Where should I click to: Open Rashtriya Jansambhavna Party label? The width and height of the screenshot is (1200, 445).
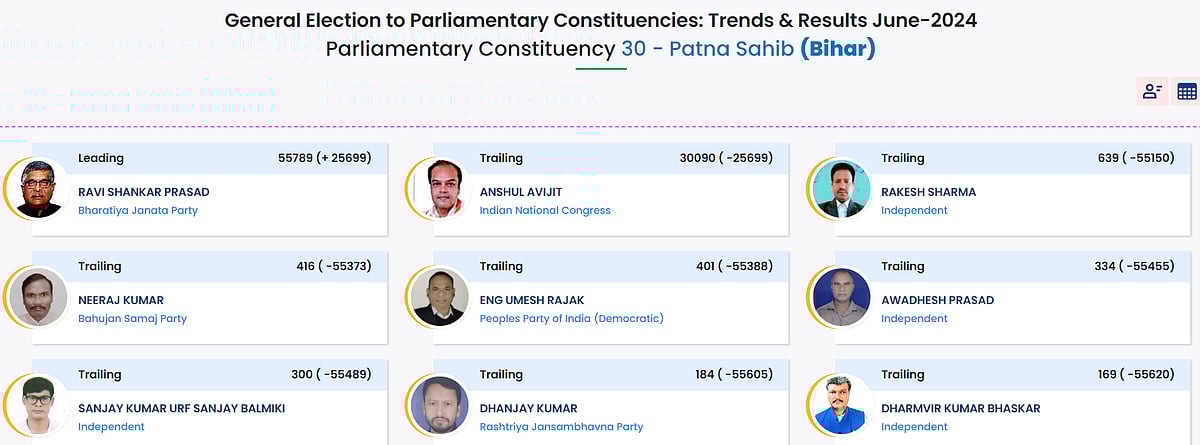coord(561,427)
